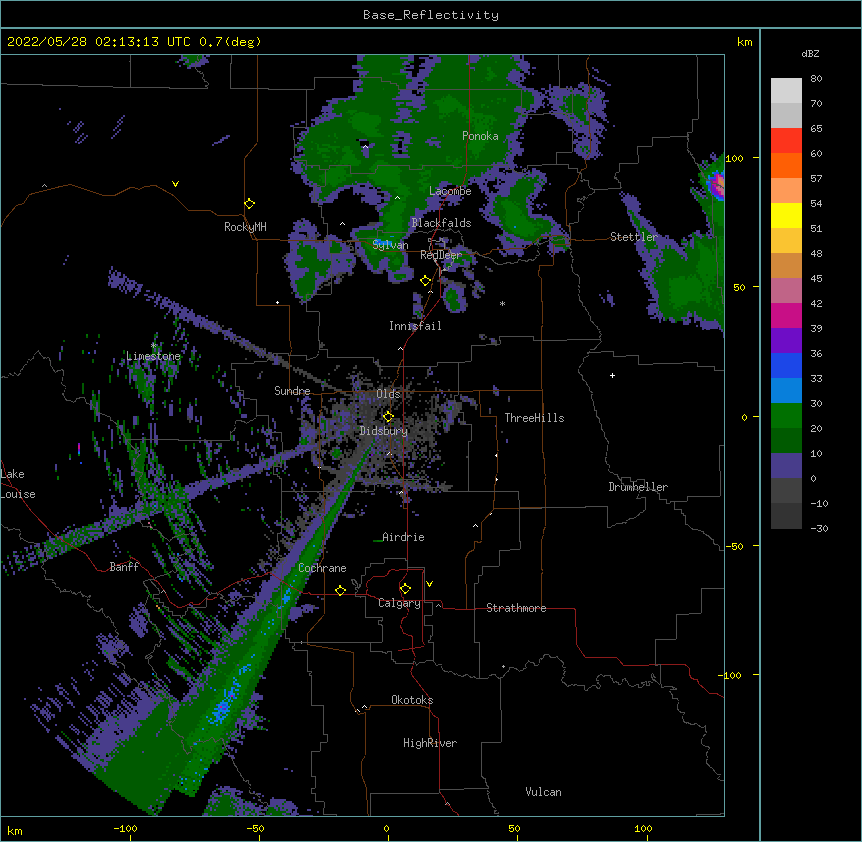862x842 pixels.
Task: Click the Airdrie city label
Action: click(403, 537)
